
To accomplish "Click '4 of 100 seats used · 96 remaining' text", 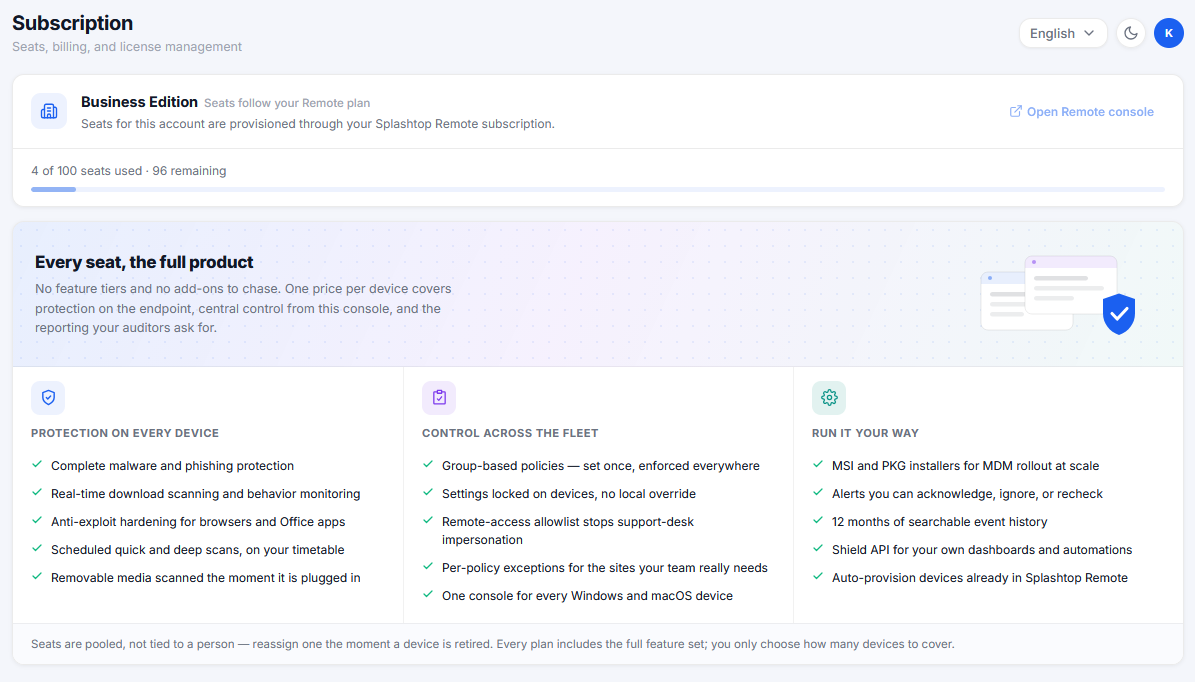I will coord(129,171).
